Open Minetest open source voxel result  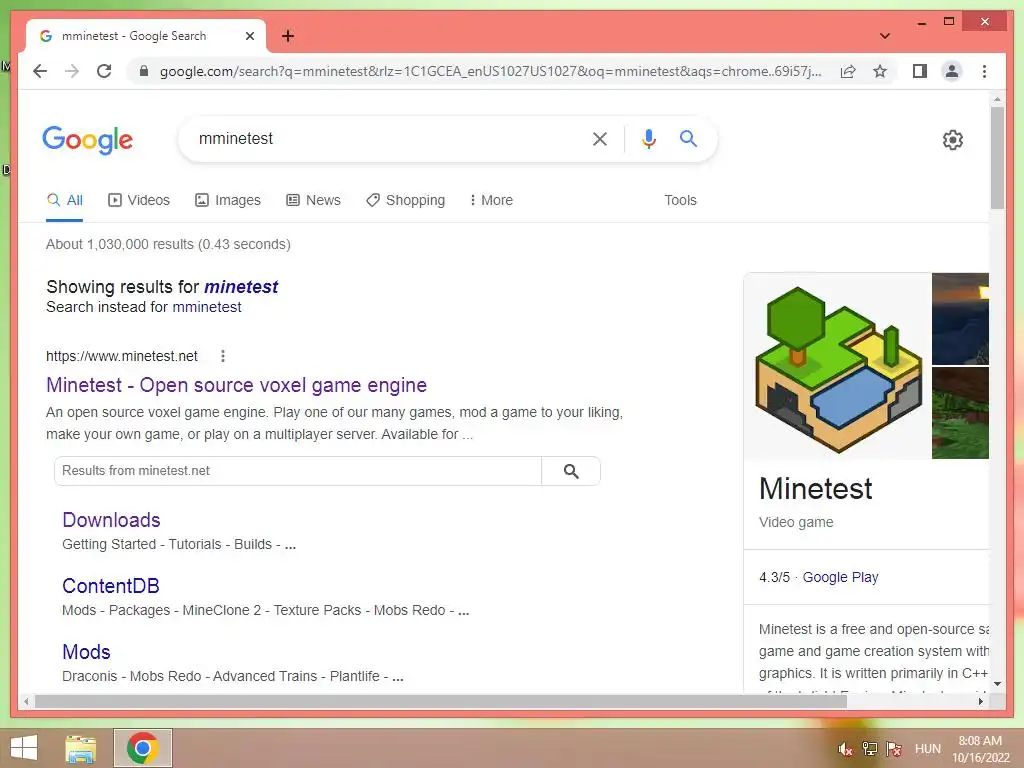(236, 385)
